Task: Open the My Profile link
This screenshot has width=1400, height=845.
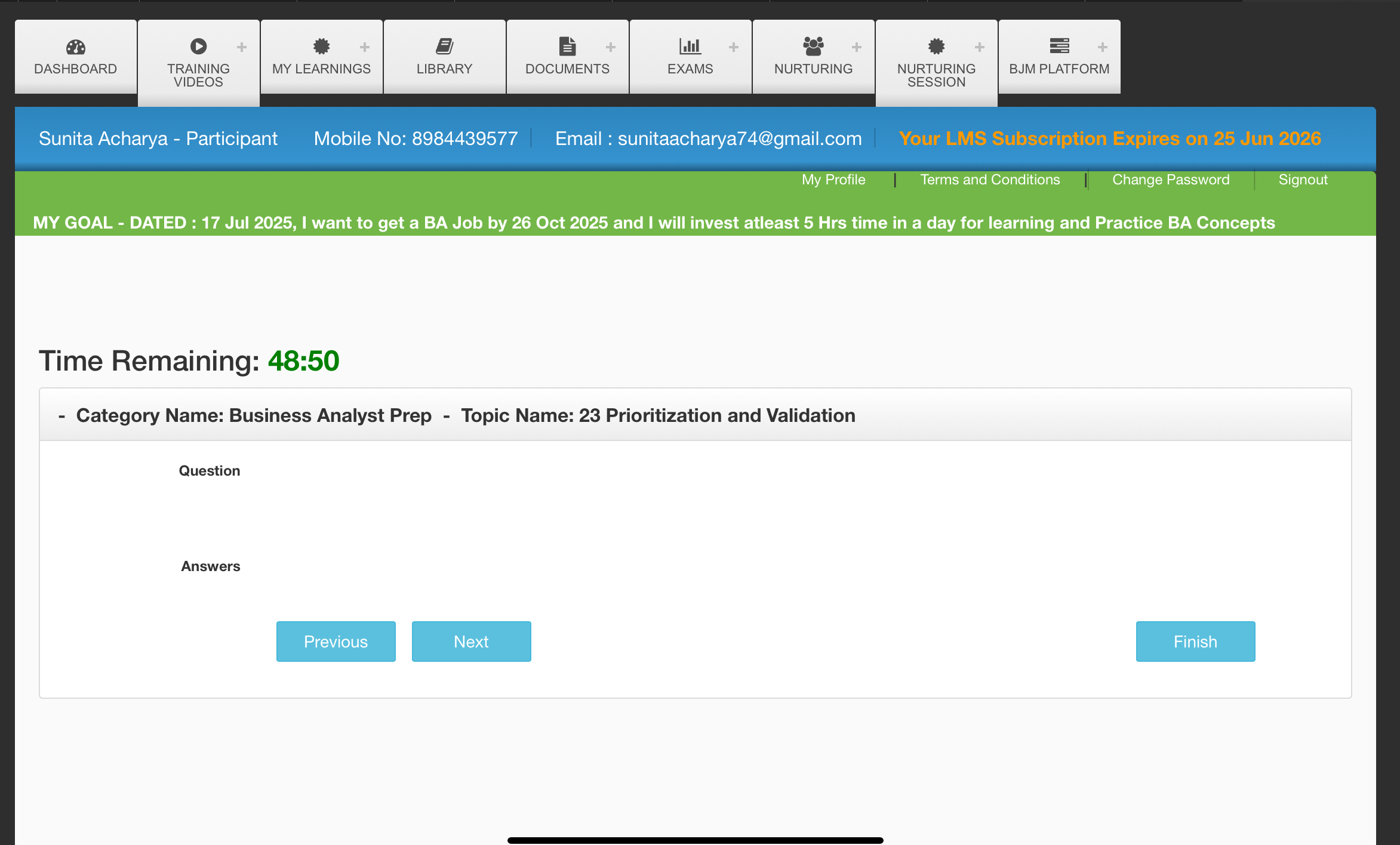Action: point(833,180)
